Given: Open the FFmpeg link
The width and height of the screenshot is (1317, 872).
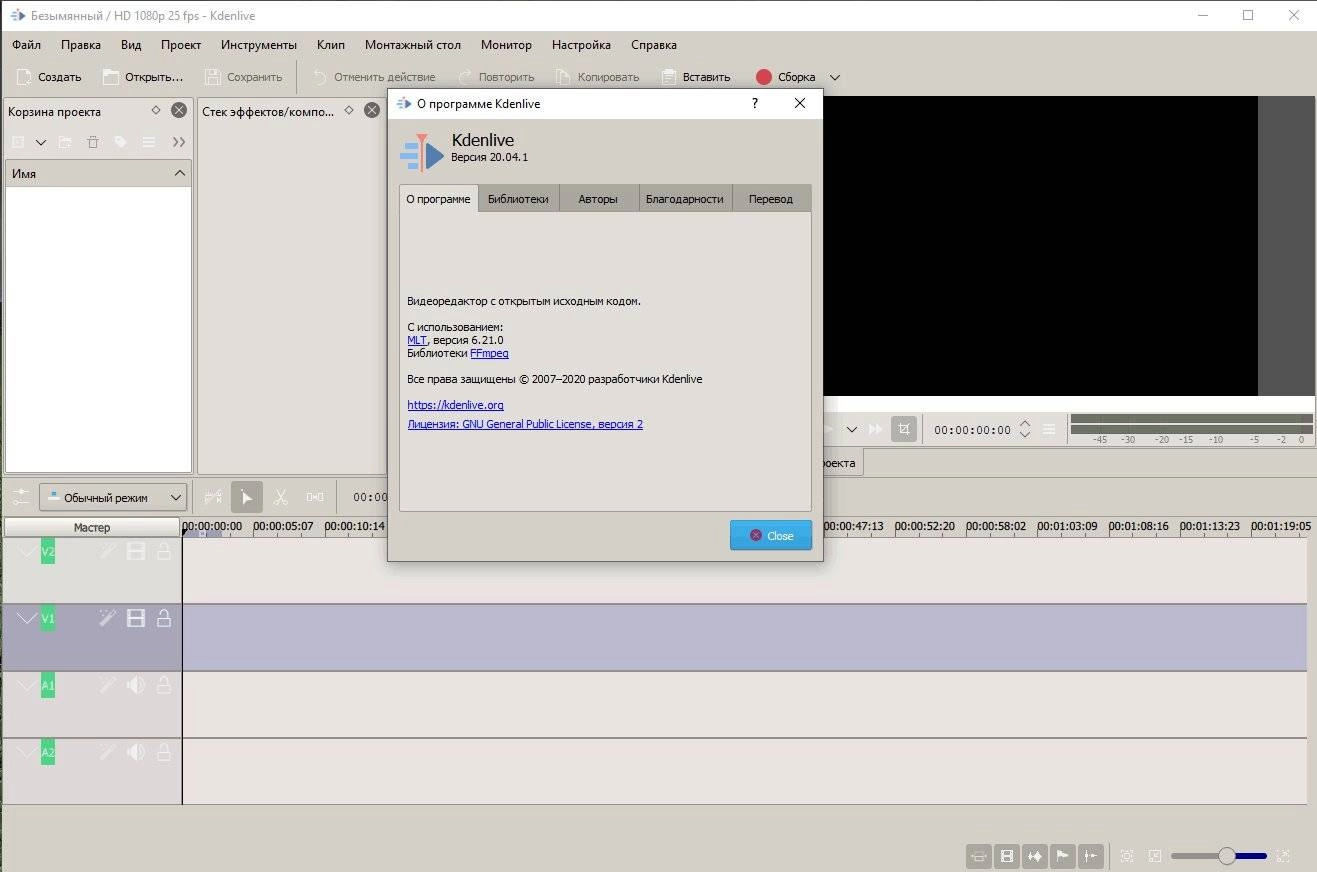Looking at the screenshot, I should coord(489,353).
